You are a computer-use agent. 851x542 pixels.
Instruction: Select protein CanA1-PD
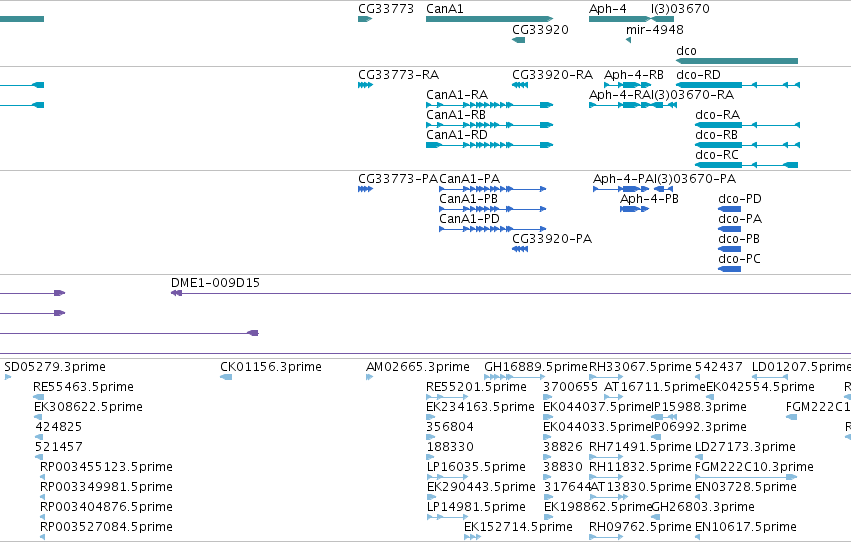492,229
